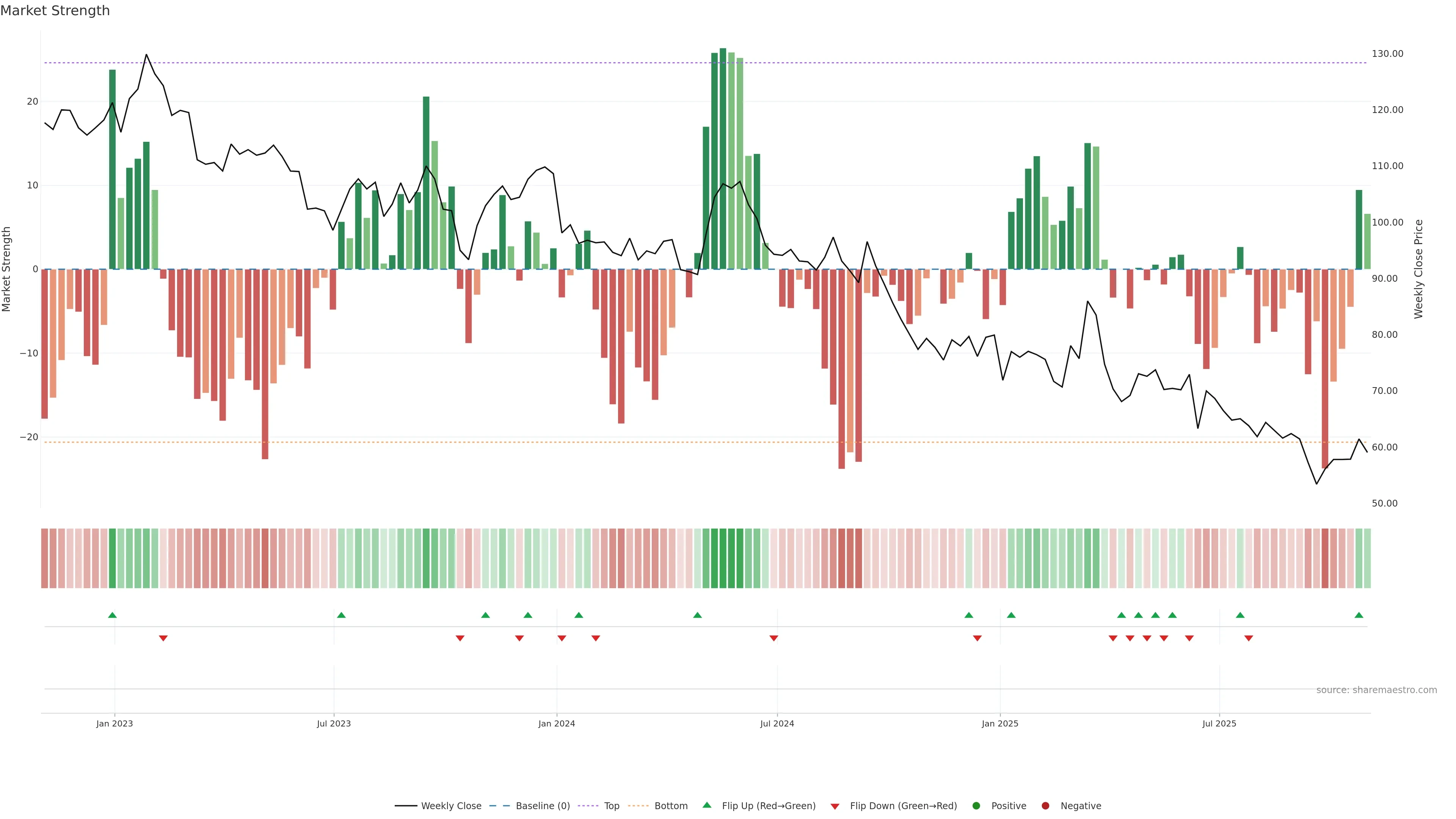Click the 130.00 Weekly Close Price axis tick

1387,54
